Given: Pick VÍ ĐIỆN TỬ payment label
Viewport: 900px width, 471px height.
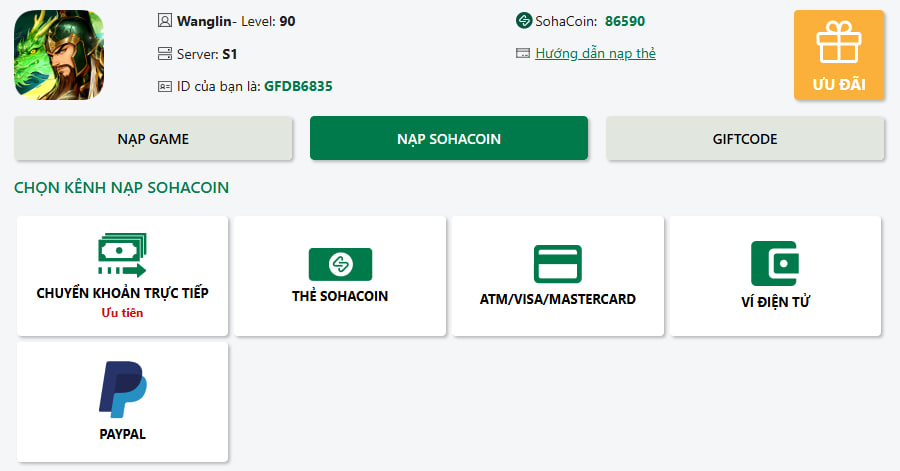Looking at the screenshot, I should [x=774, y=302].
